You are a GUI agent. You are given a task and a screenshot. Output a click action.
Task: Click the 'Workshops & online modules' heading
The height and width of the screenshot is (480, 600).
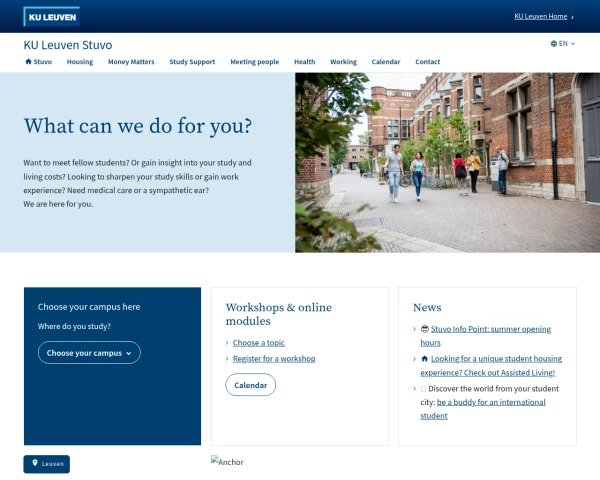[279, 314]
